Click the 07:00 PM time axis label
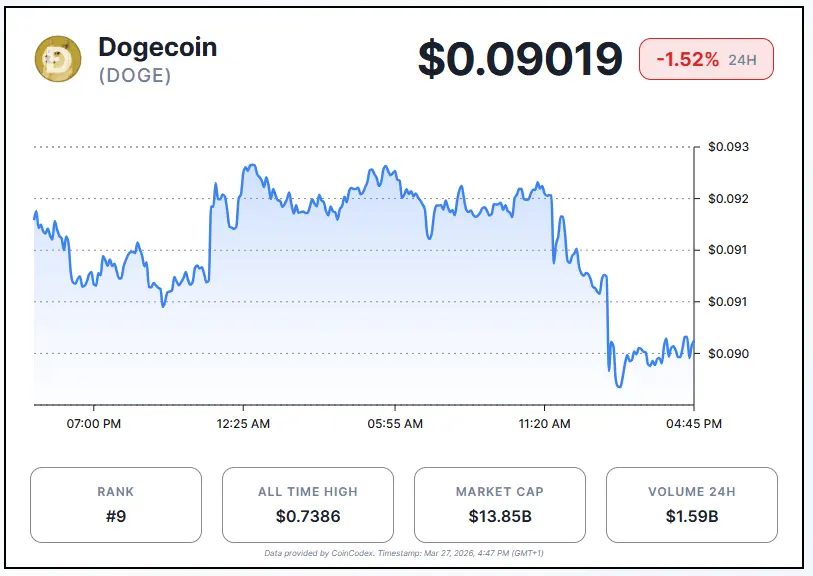Screen dimensions: 813x576 tap(93, 424)
